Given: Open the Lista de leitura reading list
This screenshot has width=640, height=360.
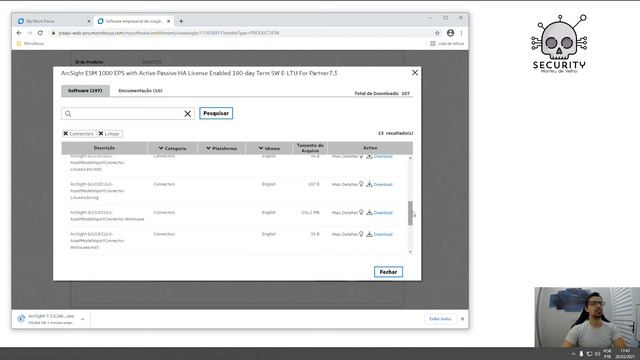Looking at the screenshot, I should click(x=447, y=43).
